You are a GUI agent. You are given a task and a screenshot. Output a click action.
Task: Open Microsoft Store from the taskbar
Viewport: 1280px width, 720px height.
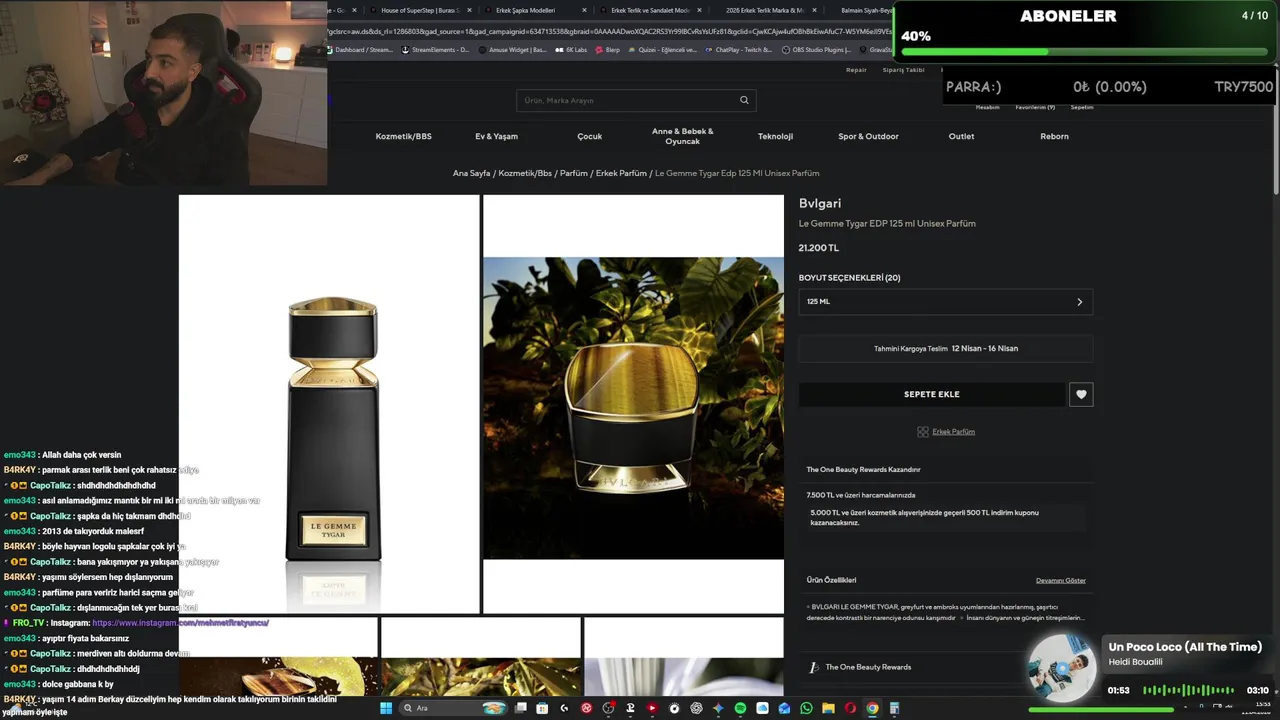542,708
